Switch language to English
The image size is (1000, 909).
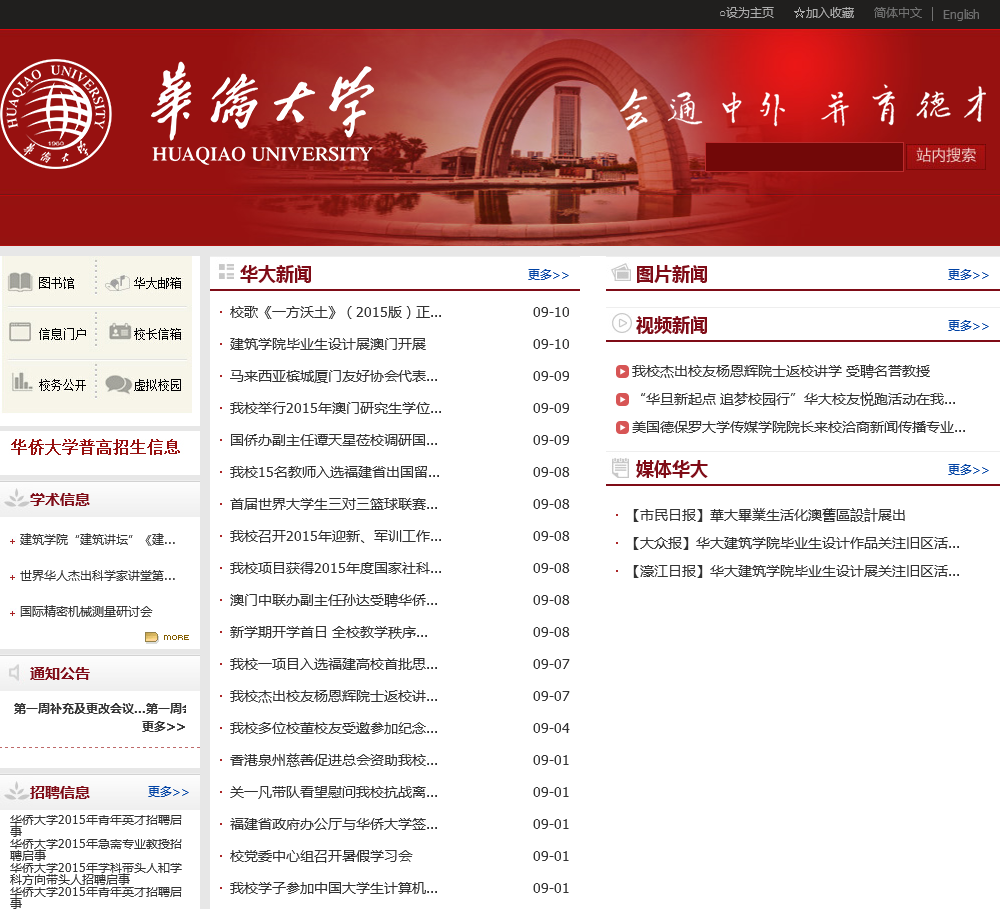(960, 14)
